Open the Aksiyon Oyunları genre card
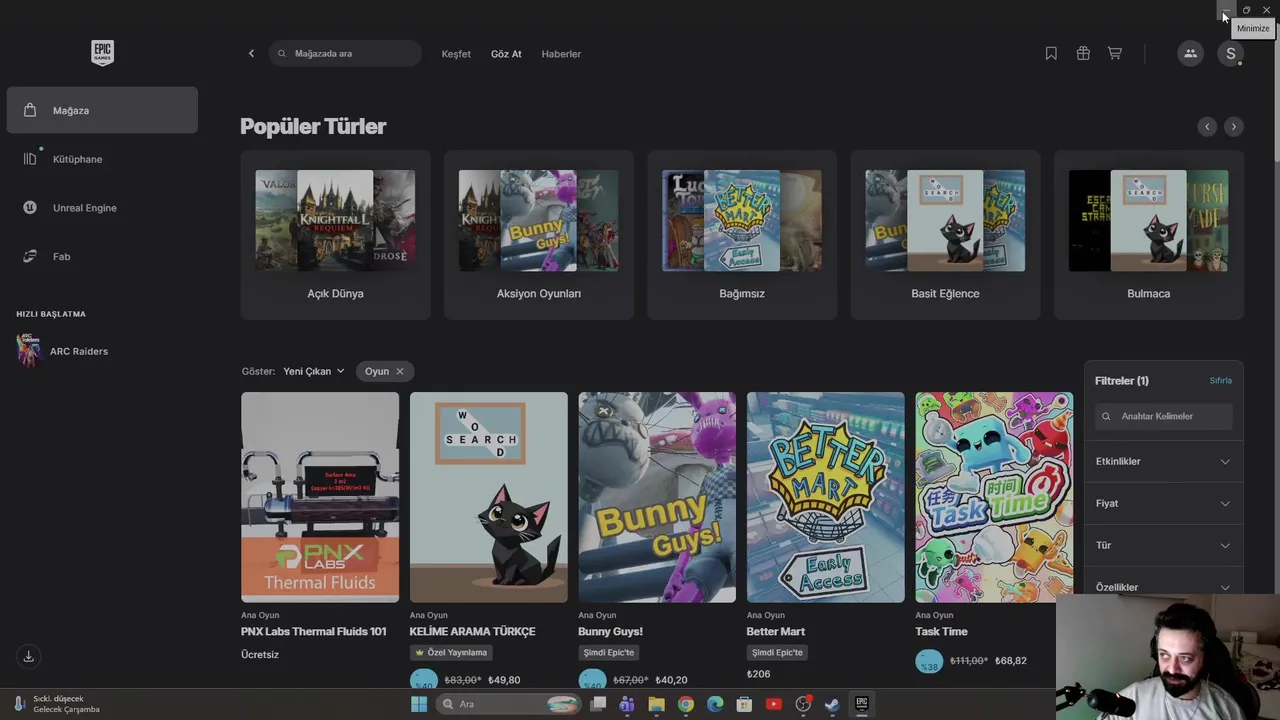The width and height of the screenshot is (1280, 720). coord(538,235)
